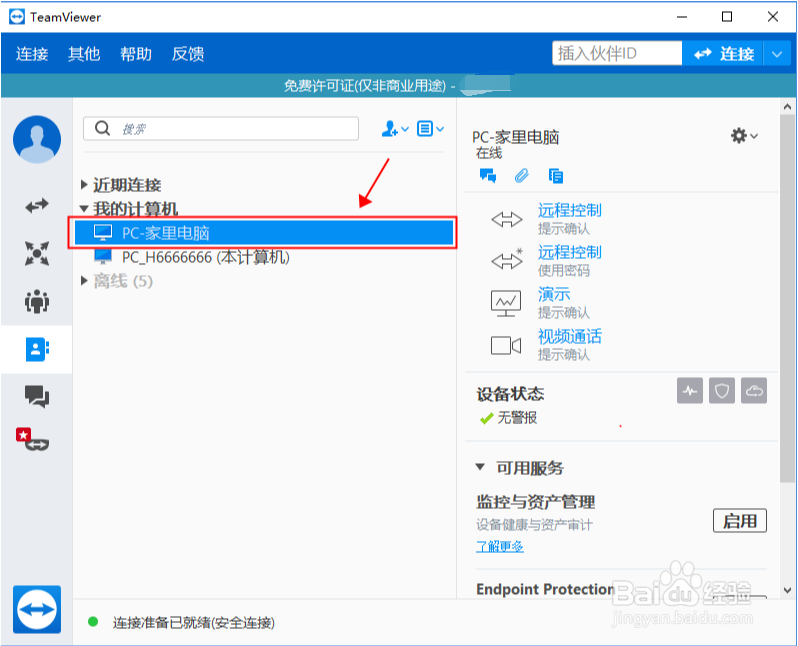798x646 pixels.
Task: Click the 视频通话 camera icon
Action: click(505, 345)
